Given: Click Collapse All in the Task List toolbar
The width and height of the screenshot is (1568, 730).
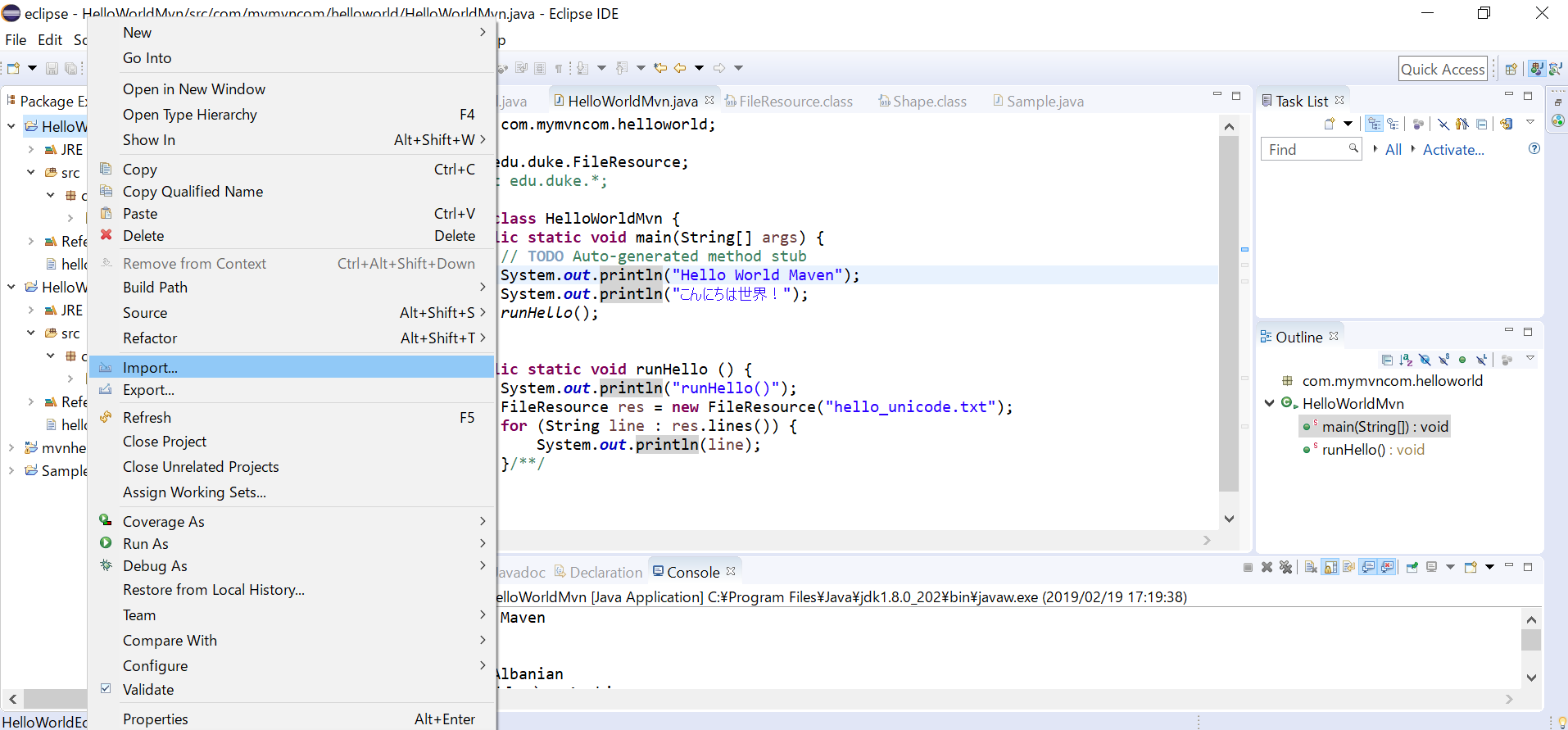Looking at the screenshot, I should (1481, 124).
